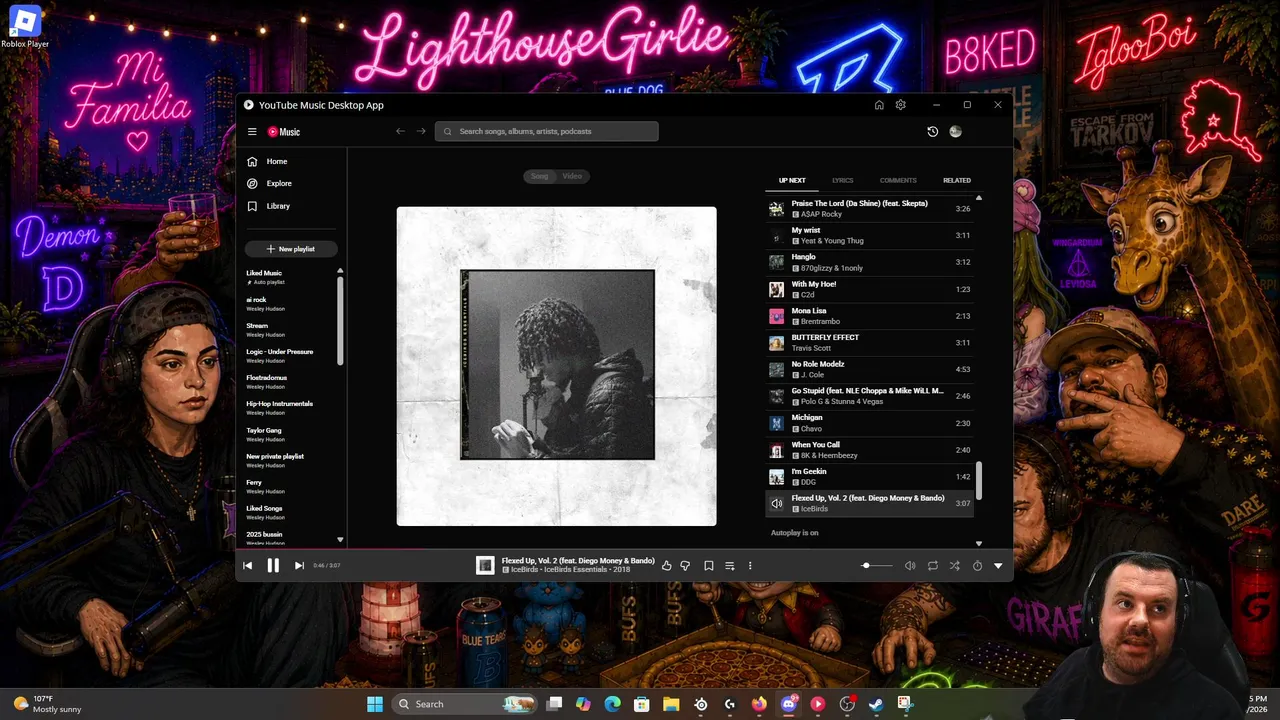Open the Roblox Player desktop shortcut

(25, 27)
